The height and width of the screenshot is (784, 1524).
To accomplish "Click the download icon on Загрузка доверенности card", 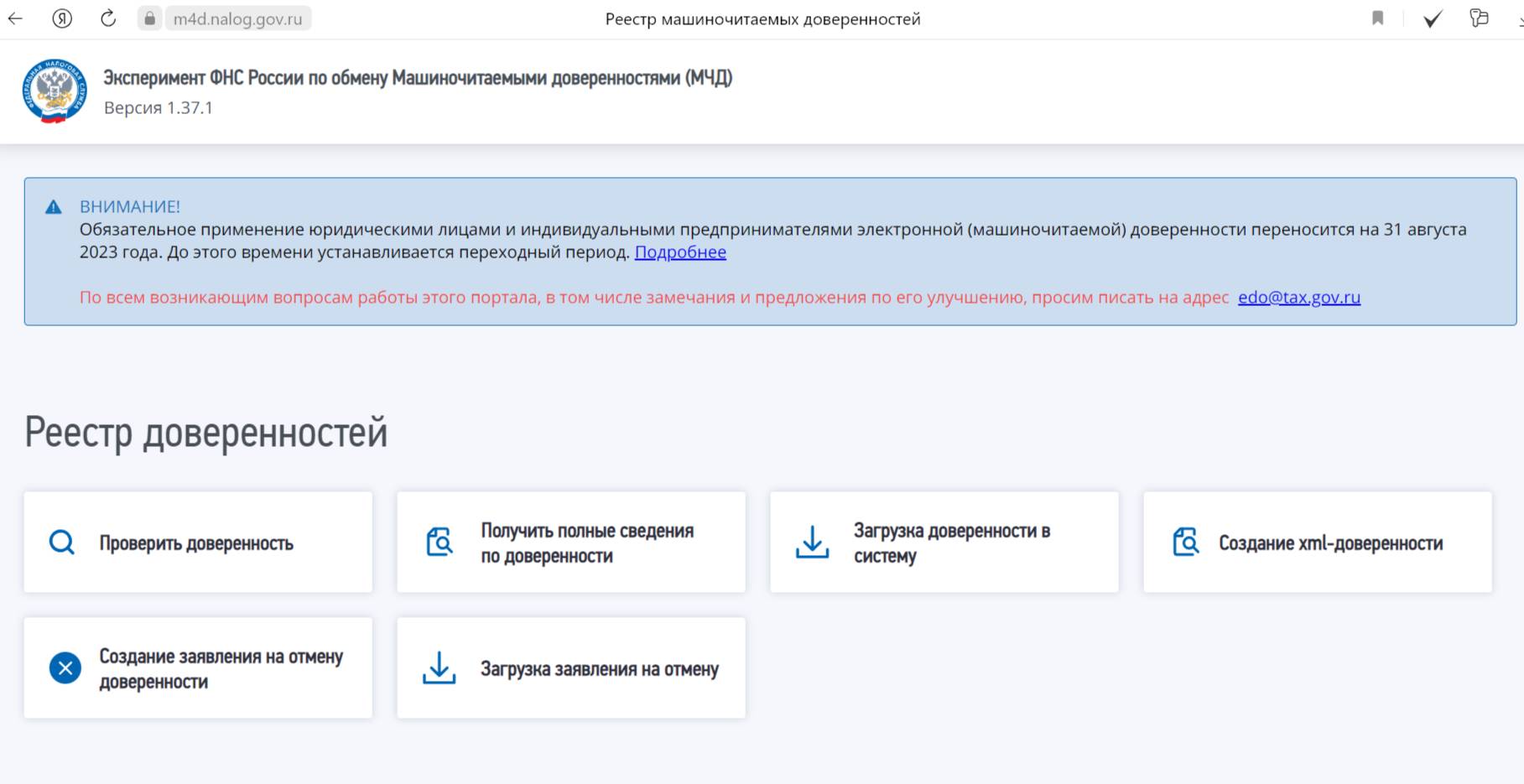I will click(x=811, y=542).
